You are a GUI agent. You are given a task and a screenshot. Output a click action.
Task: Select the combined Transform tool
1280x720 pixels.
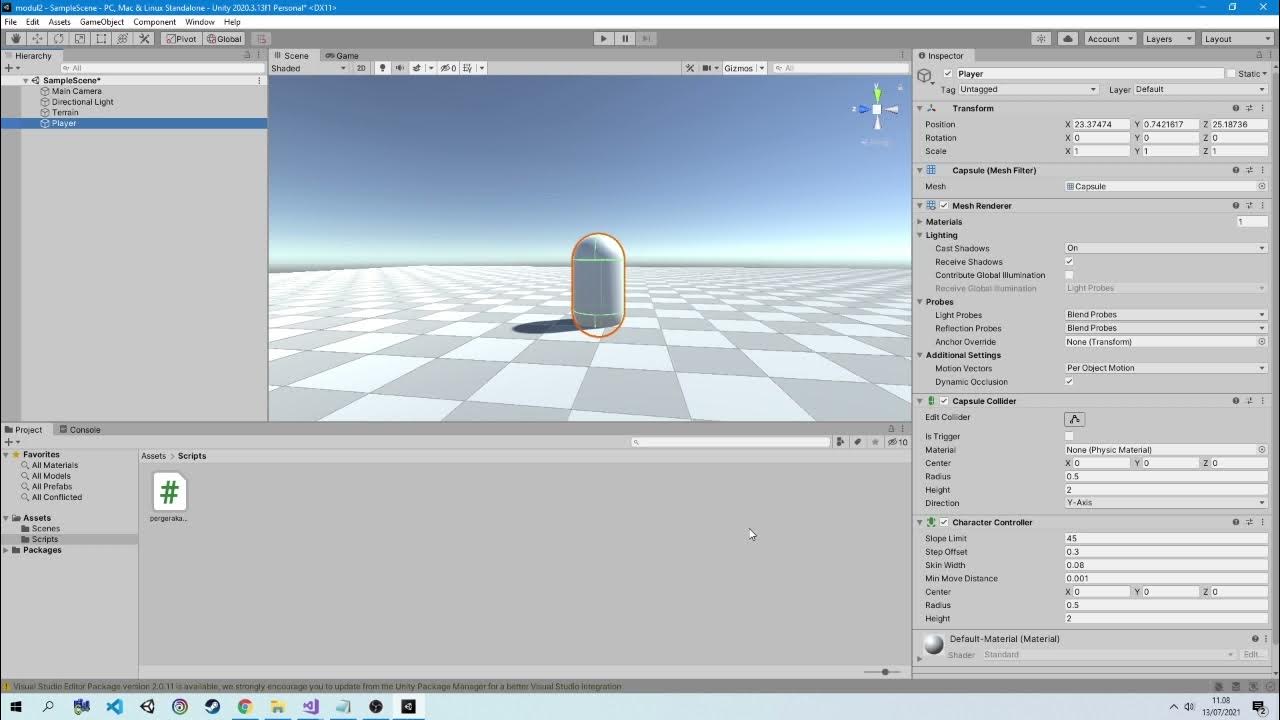[123, 39]
